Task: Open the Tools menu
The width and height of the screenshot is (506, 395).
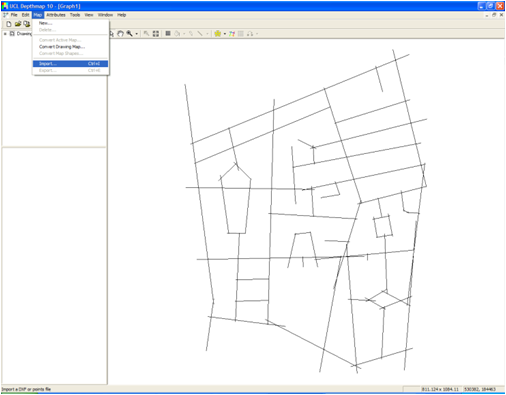Action: point(75,15)
